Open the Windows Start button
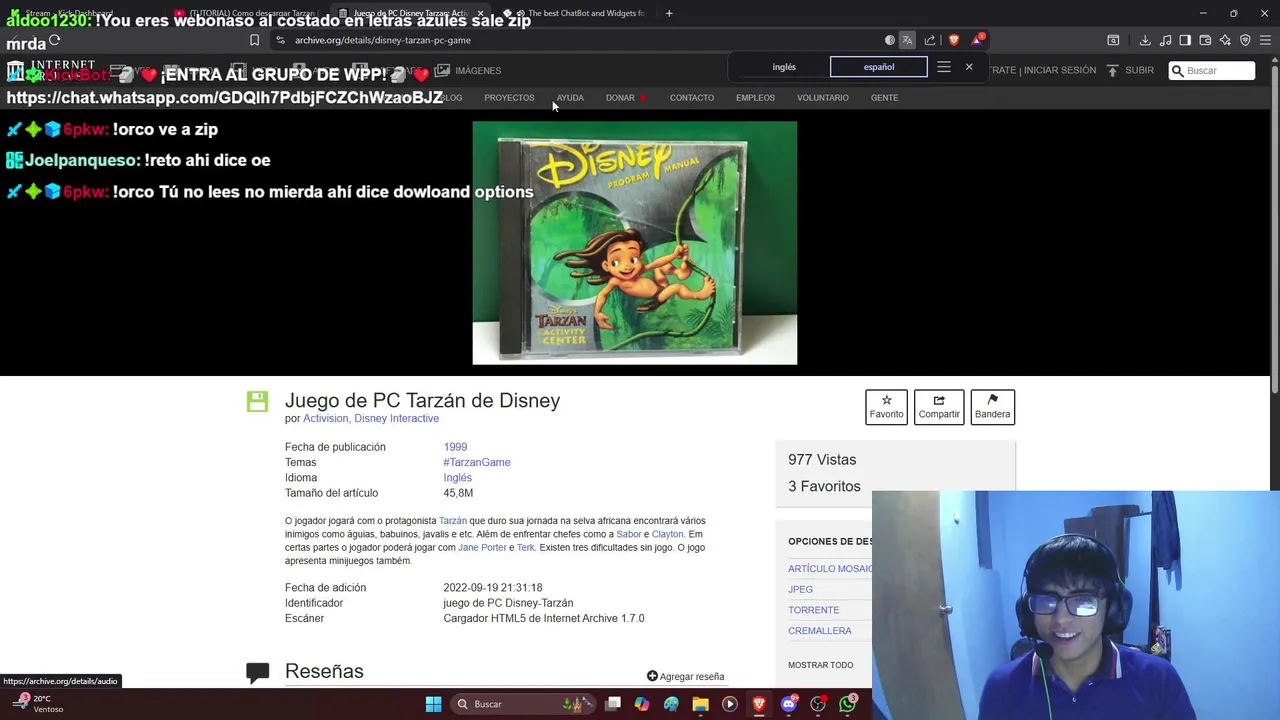The height and width of the screenshot is (720, 1280). pos(433,704)
